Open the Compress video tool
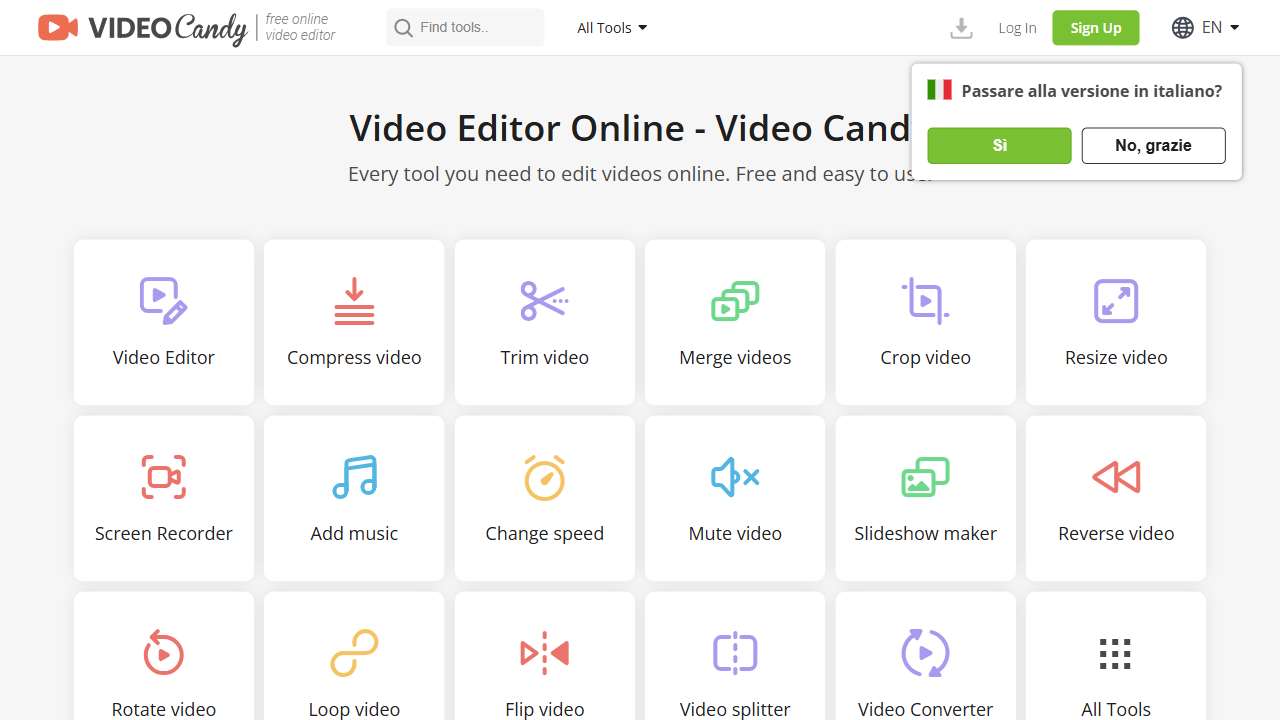The height and width of the screenshot is (720, 1280). pyautogui.click(x=354, y=322)
